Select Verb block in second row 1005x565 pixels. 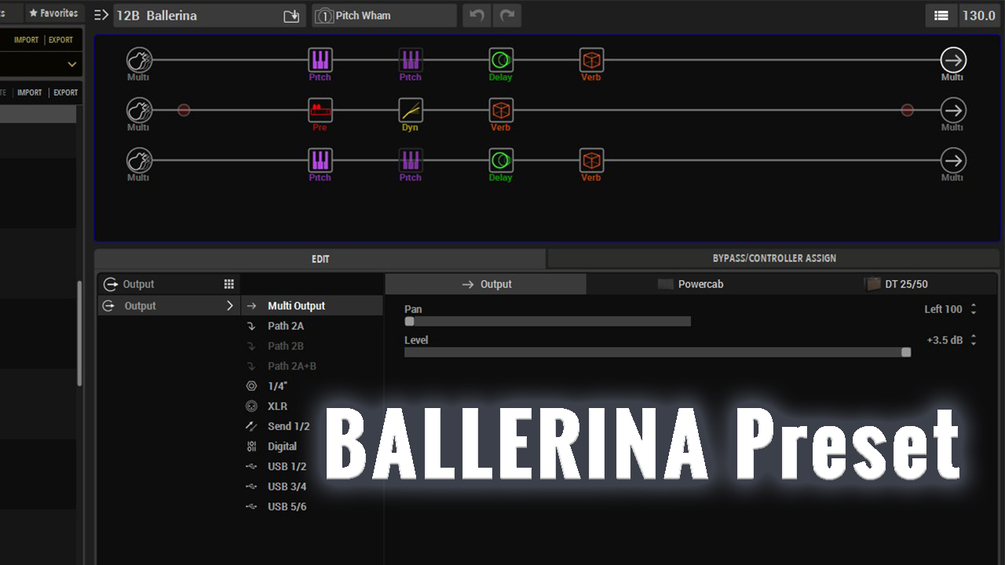501,110
